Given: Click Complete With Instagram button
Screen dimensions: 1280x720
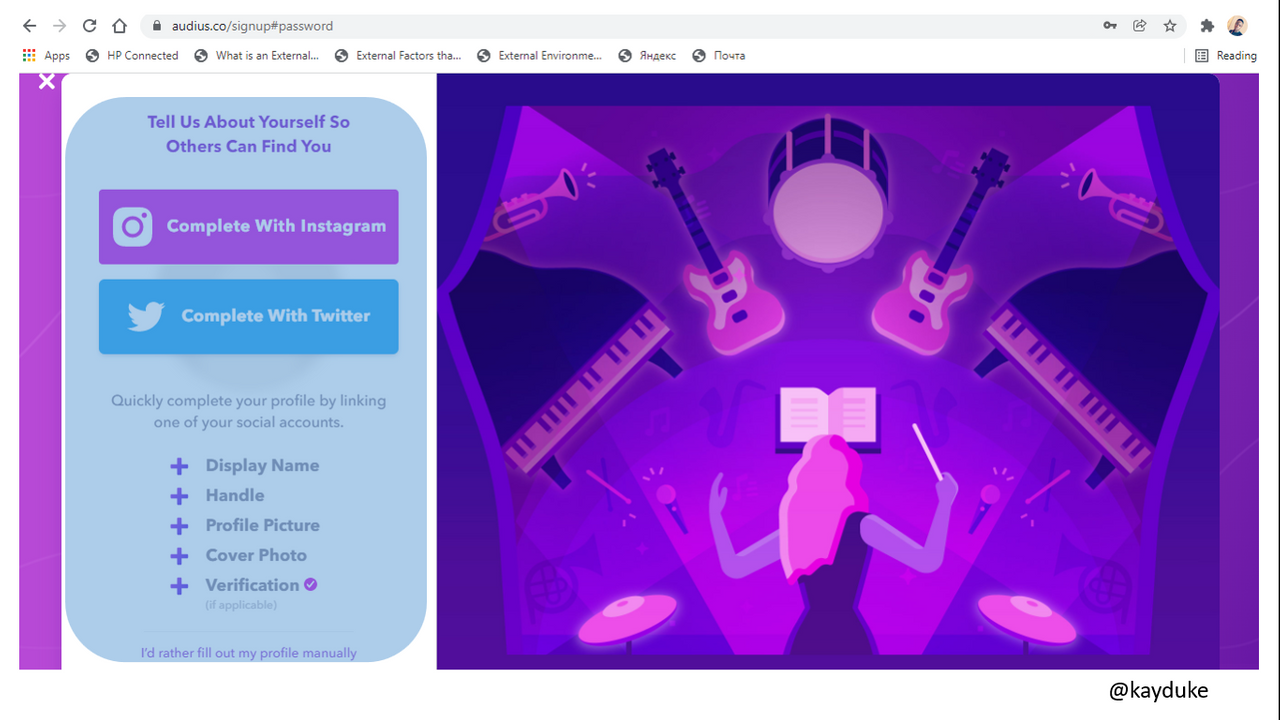Looking at the screenshot, I should 248,227.
